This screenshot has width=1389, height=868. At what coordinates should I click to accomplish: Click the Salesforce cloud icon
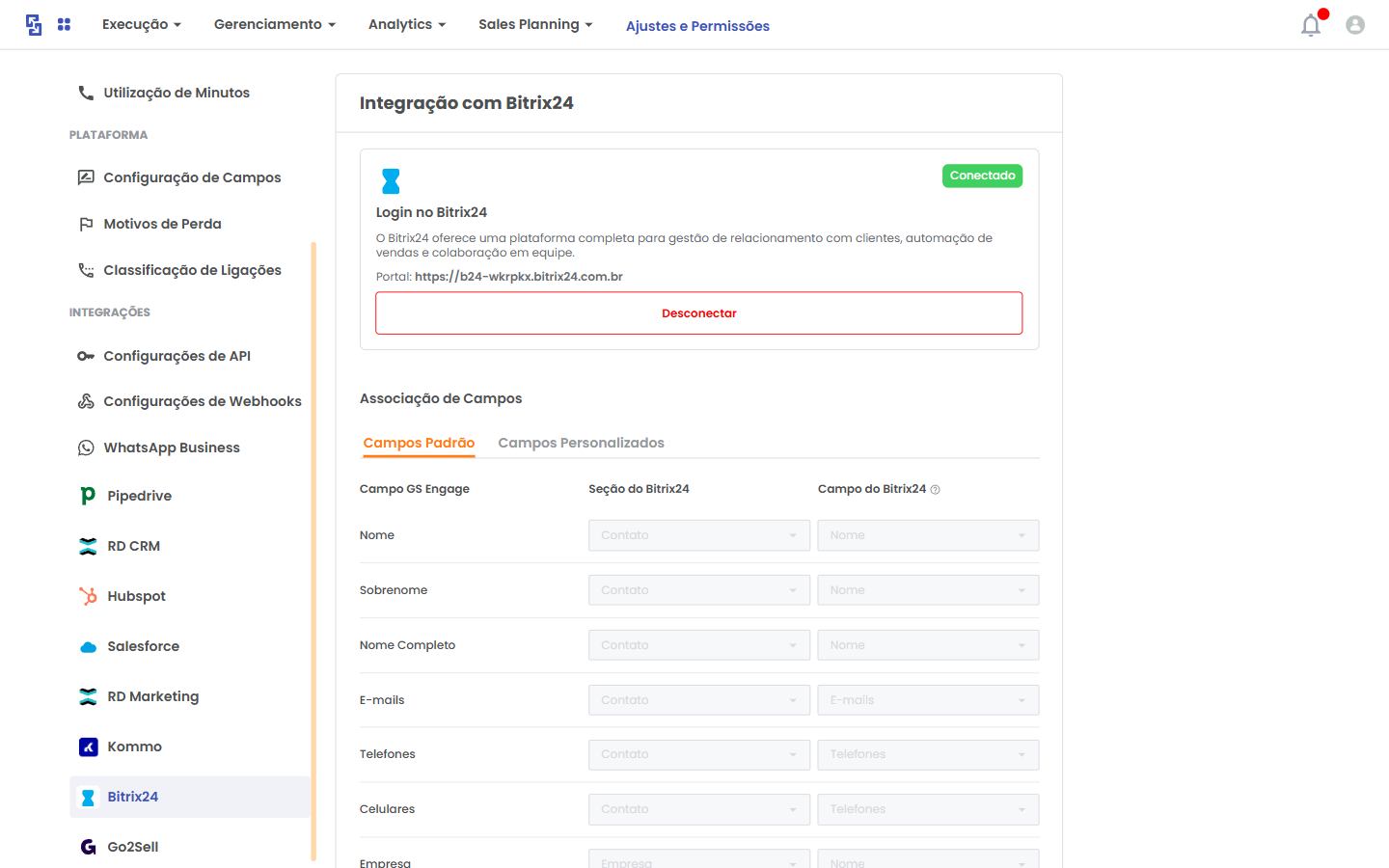tap(88, 647)
